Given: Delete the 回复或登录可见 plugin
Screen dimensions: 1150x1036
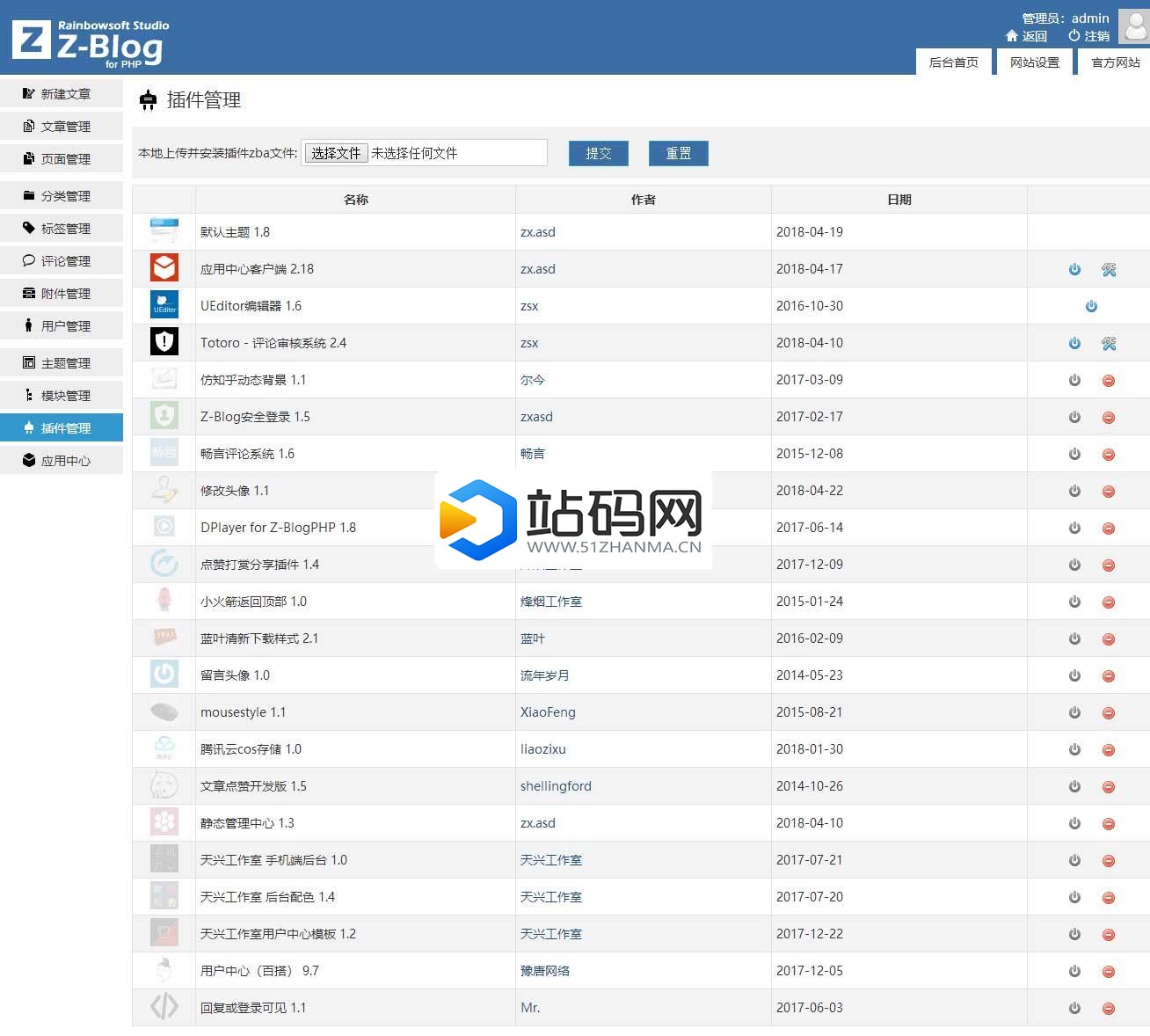Looking at the screenshot, I should 1109,1009.
